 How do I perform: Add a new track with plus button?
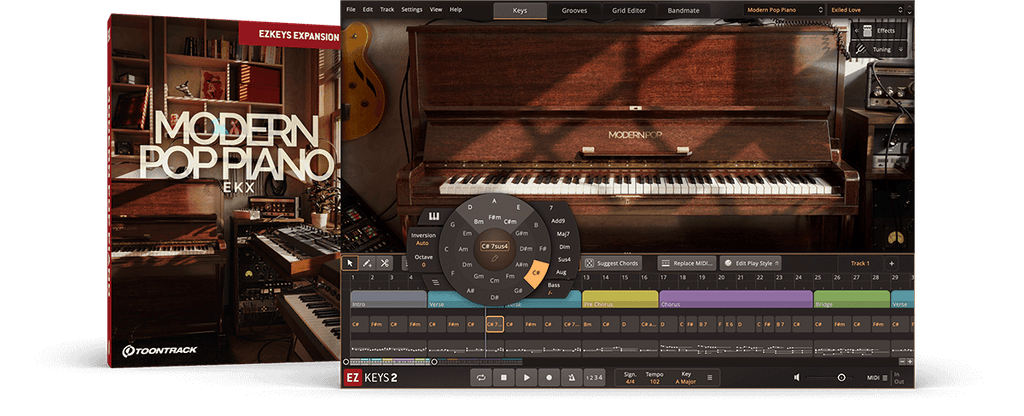click(x=891, y=264)
